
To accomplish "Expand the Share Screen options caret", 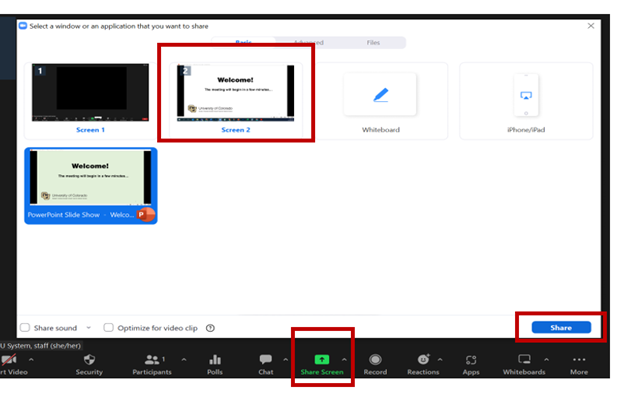I will [344, 360].
